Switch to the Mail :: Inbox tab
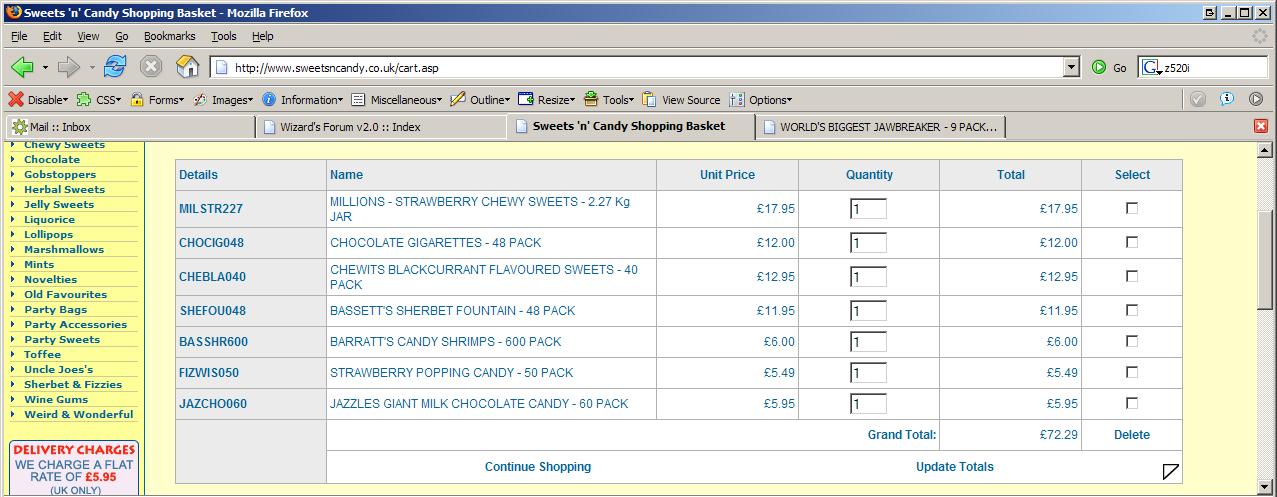 130,127
